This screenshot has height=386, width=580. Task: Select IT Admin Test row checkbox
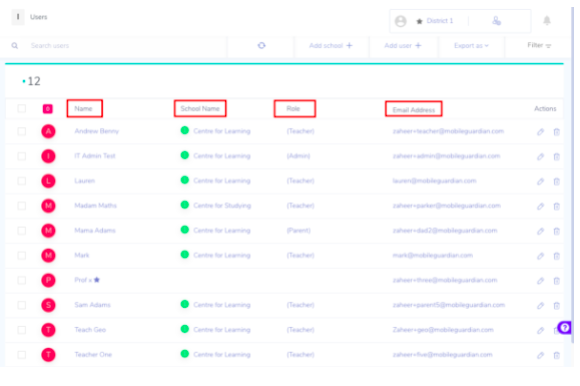pyautogui.click(x=22, y=156)
